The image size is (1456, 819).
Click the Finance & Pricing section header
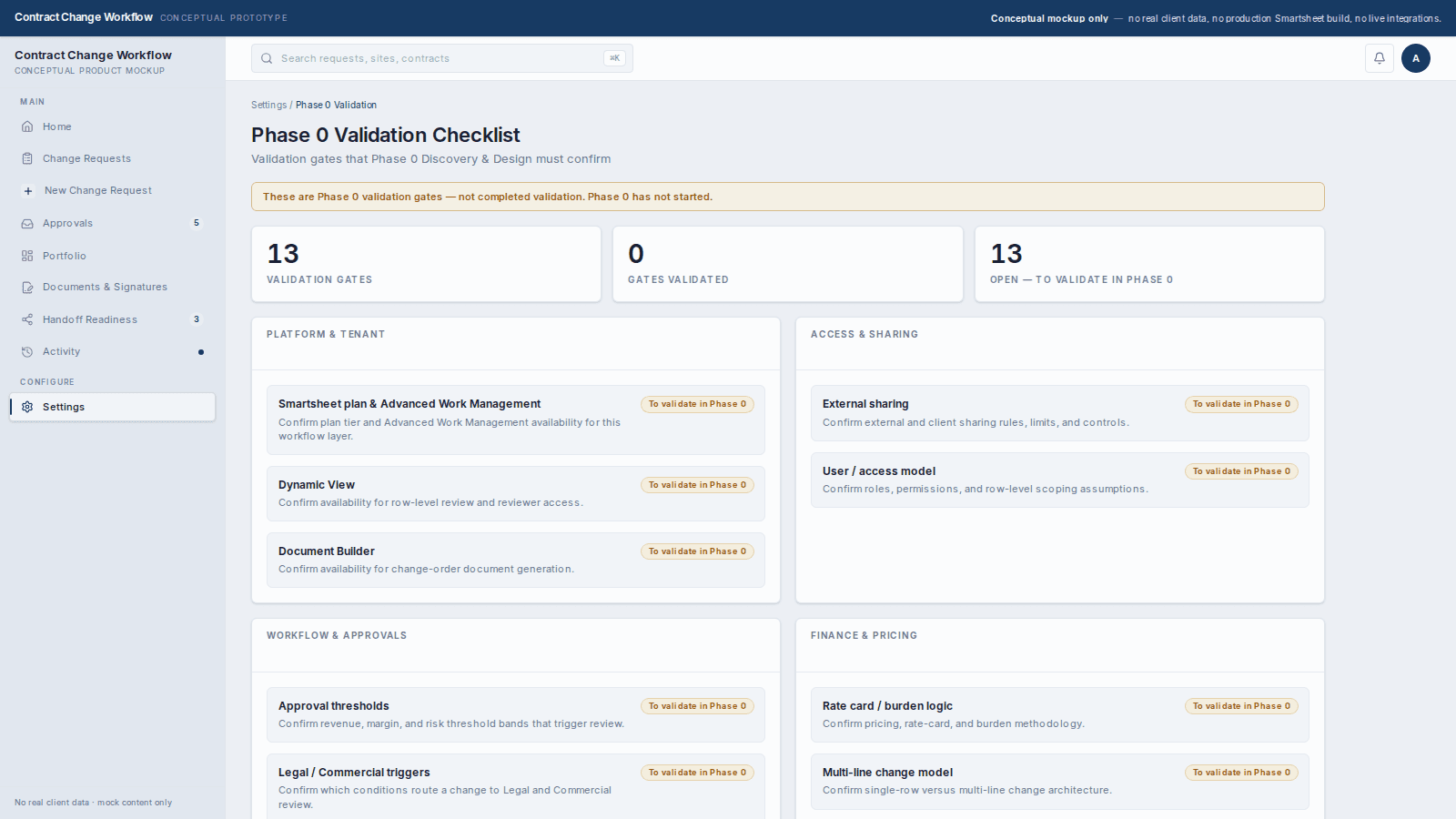point(864,636)
